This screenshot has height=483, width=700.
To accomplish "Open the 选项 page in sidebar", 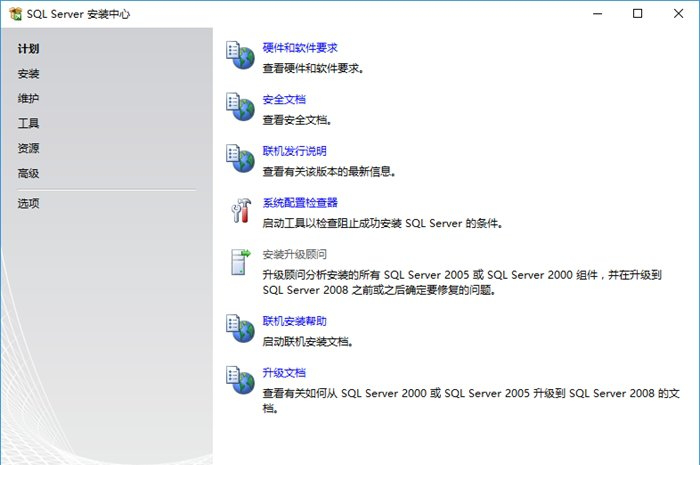I will [28, 204].
